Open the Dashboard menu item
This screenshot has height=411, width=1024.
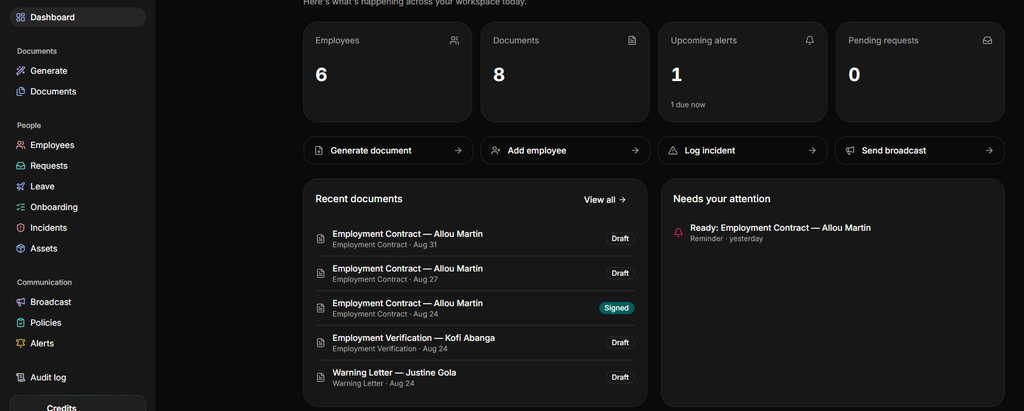click(78, 18)
